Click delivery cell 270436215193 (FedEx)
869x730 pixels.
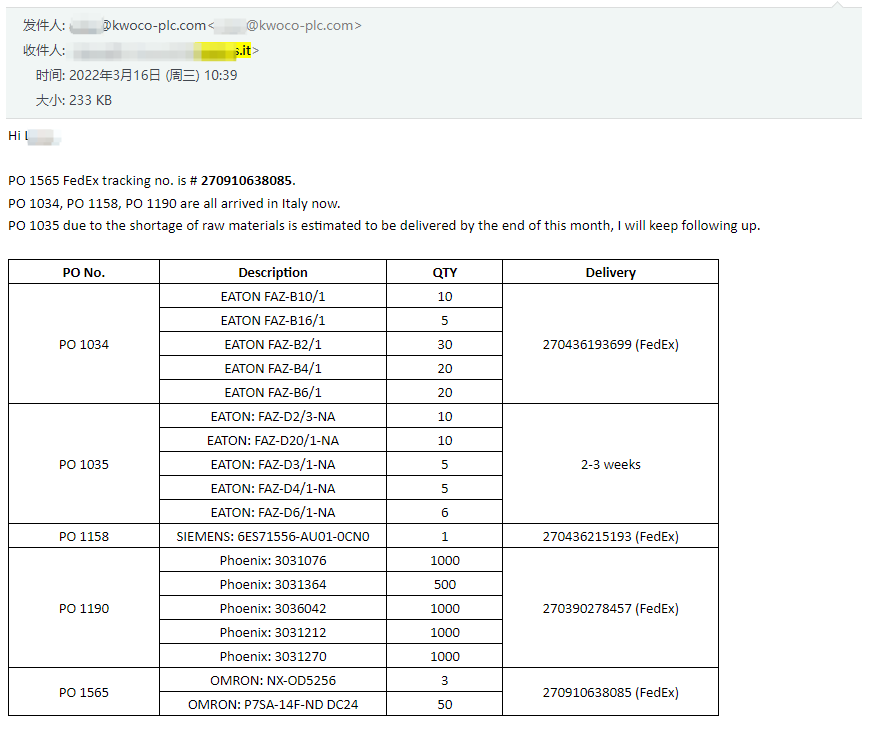[610, 537]
